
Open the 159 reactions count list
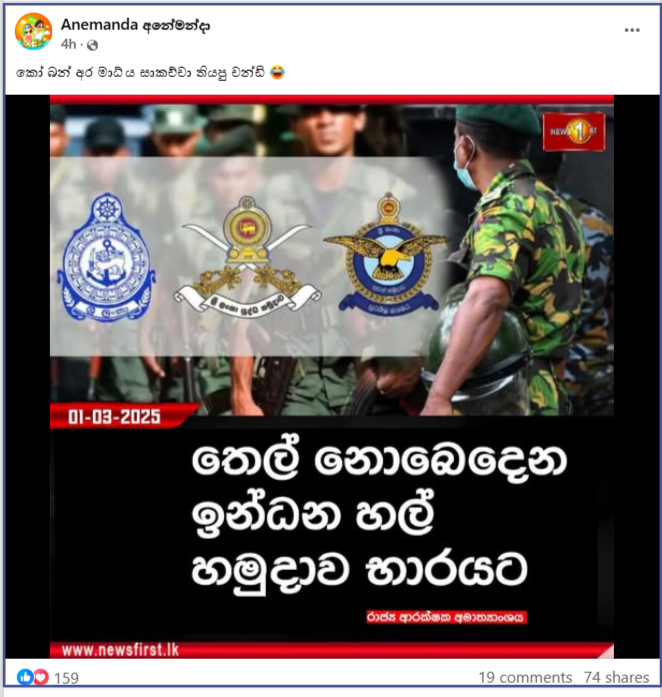coord(66,678)
